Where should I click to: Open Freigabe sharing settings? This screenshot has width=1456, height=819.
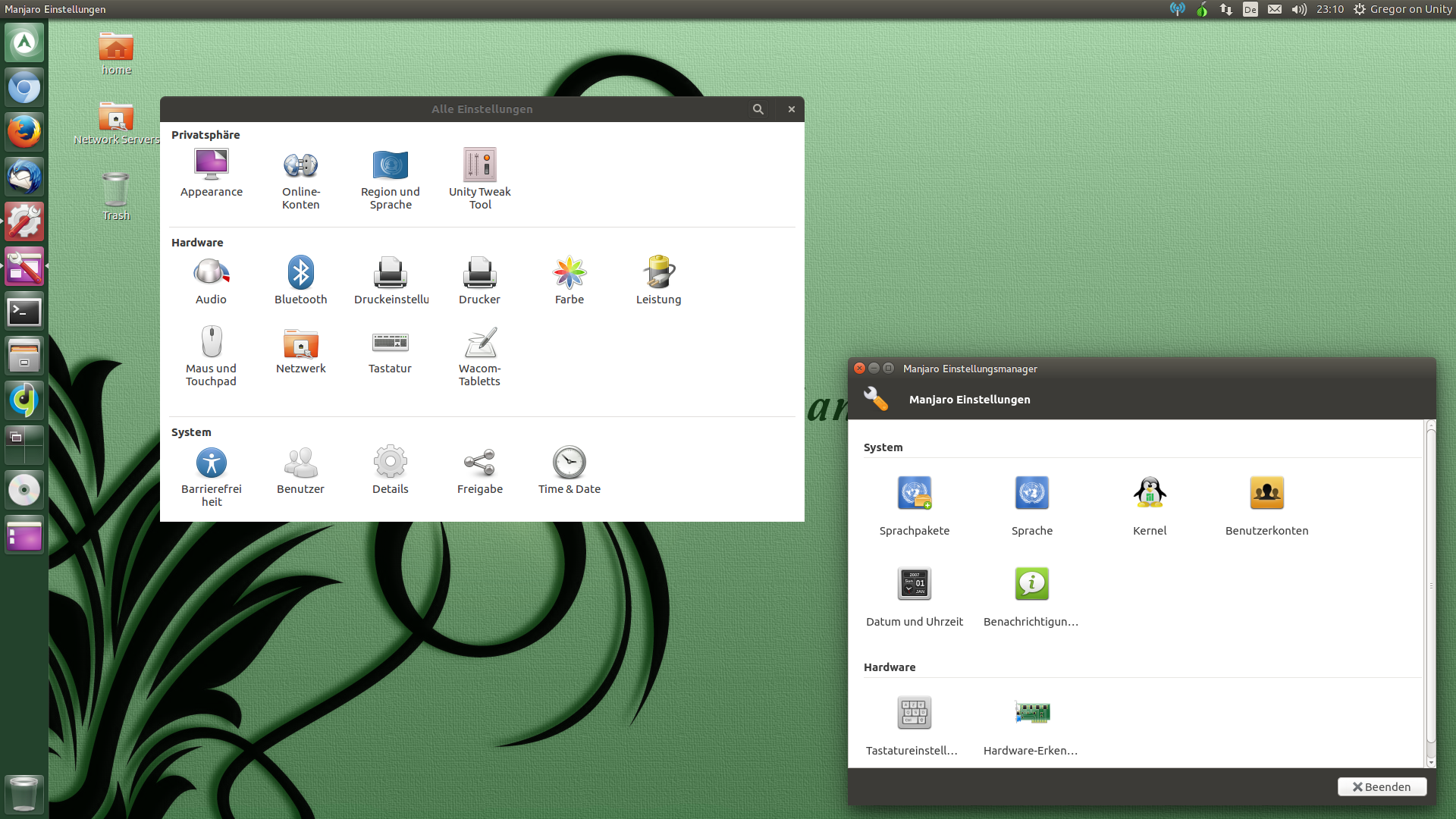479,469
